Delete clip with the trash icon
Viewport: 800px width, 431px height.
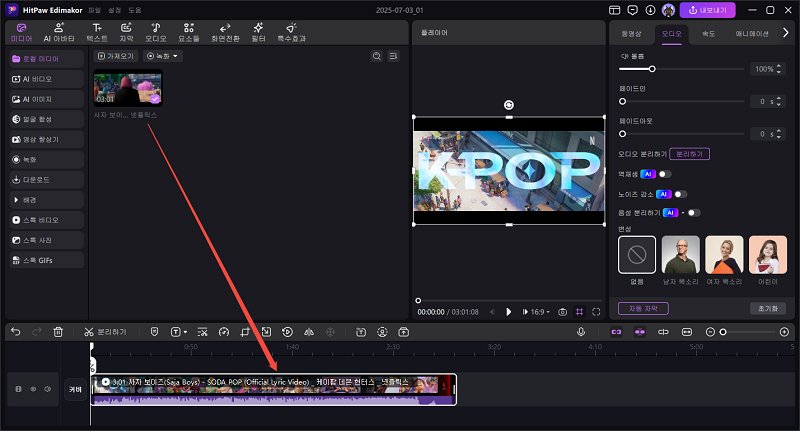(x=58, y=332)
